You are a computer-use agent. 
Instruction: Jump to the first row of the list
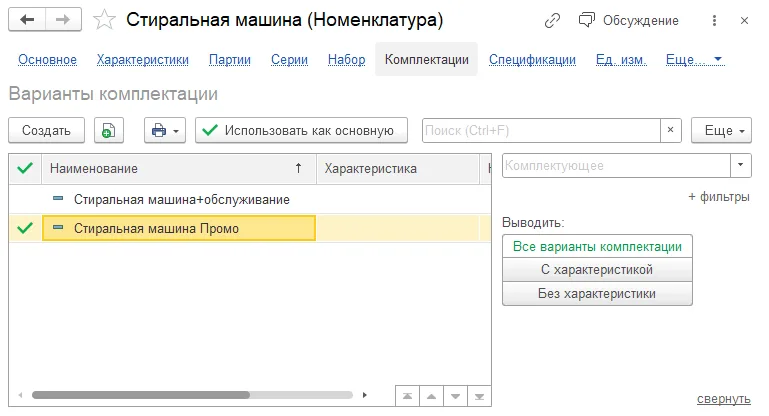(408, 396)
